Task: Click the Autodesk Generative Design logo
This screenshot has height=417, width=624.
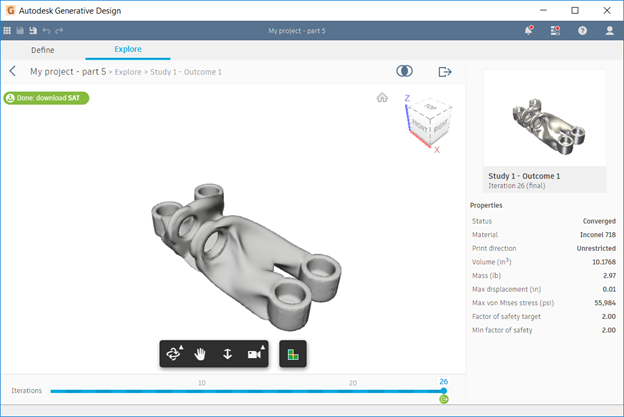Action: click(11, 10)
